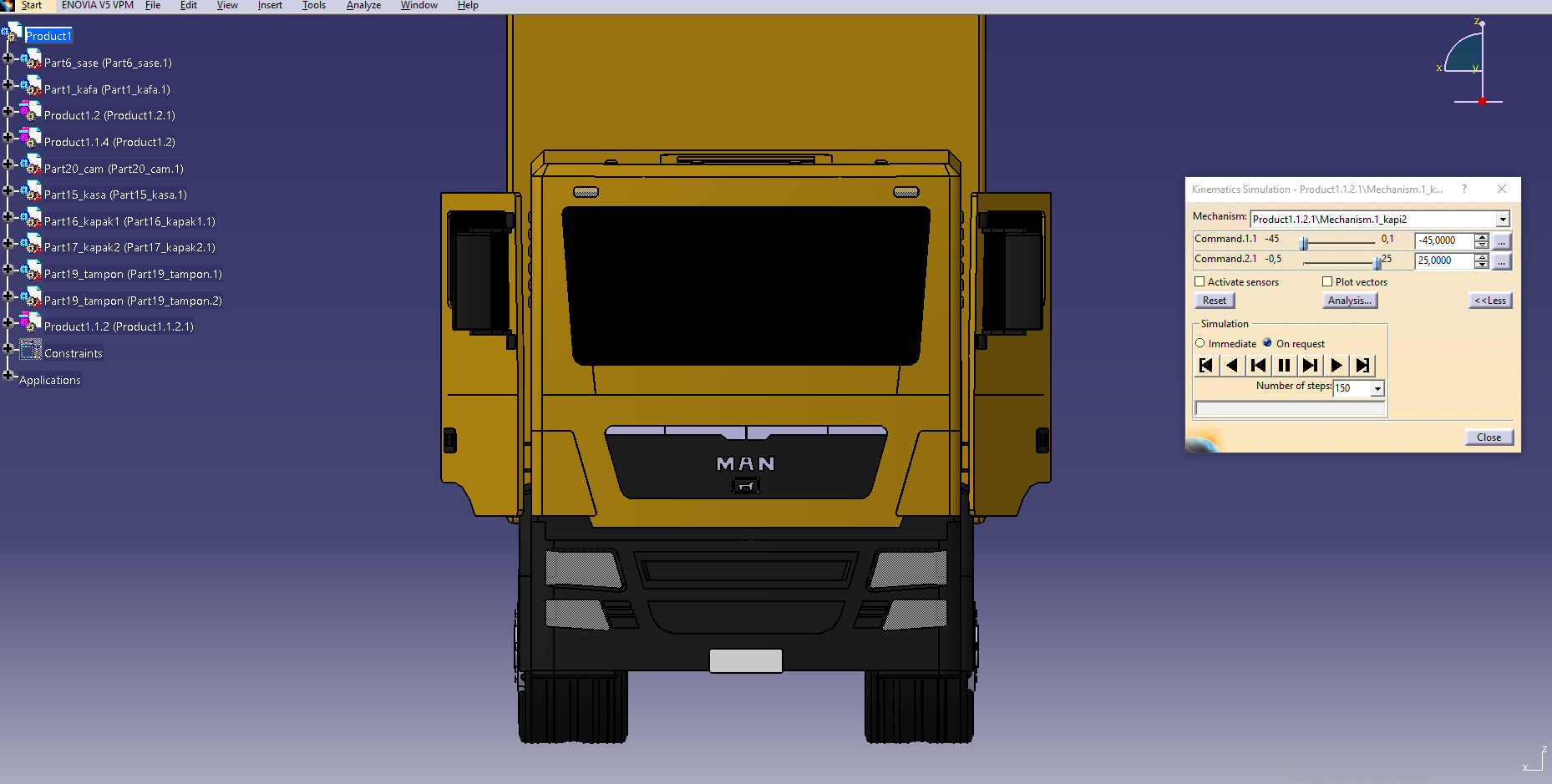
Task: Open the Number of steps dropdown
Action: [1377, 388]
